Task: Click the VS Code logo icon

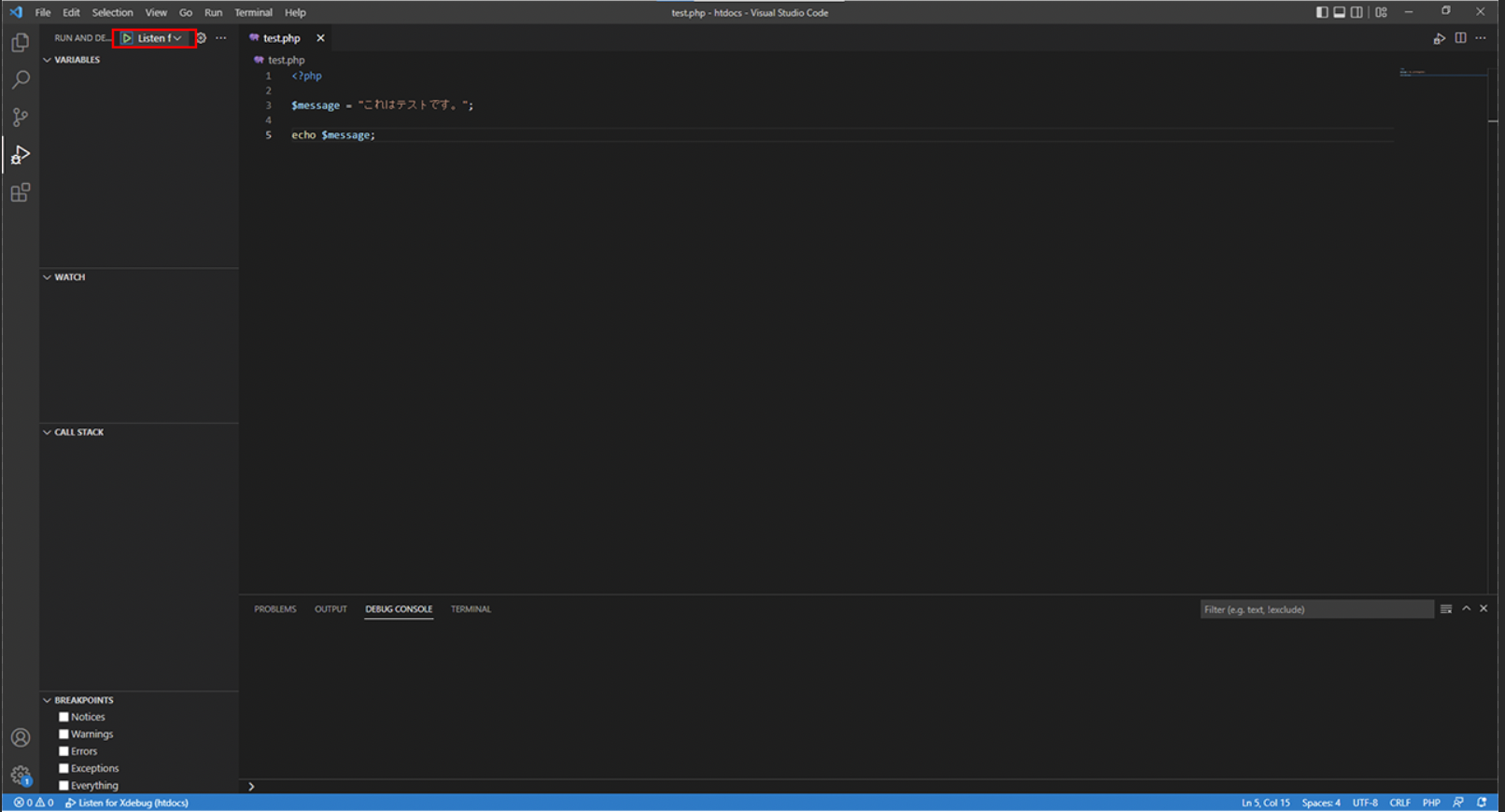Action: [16, 12]
